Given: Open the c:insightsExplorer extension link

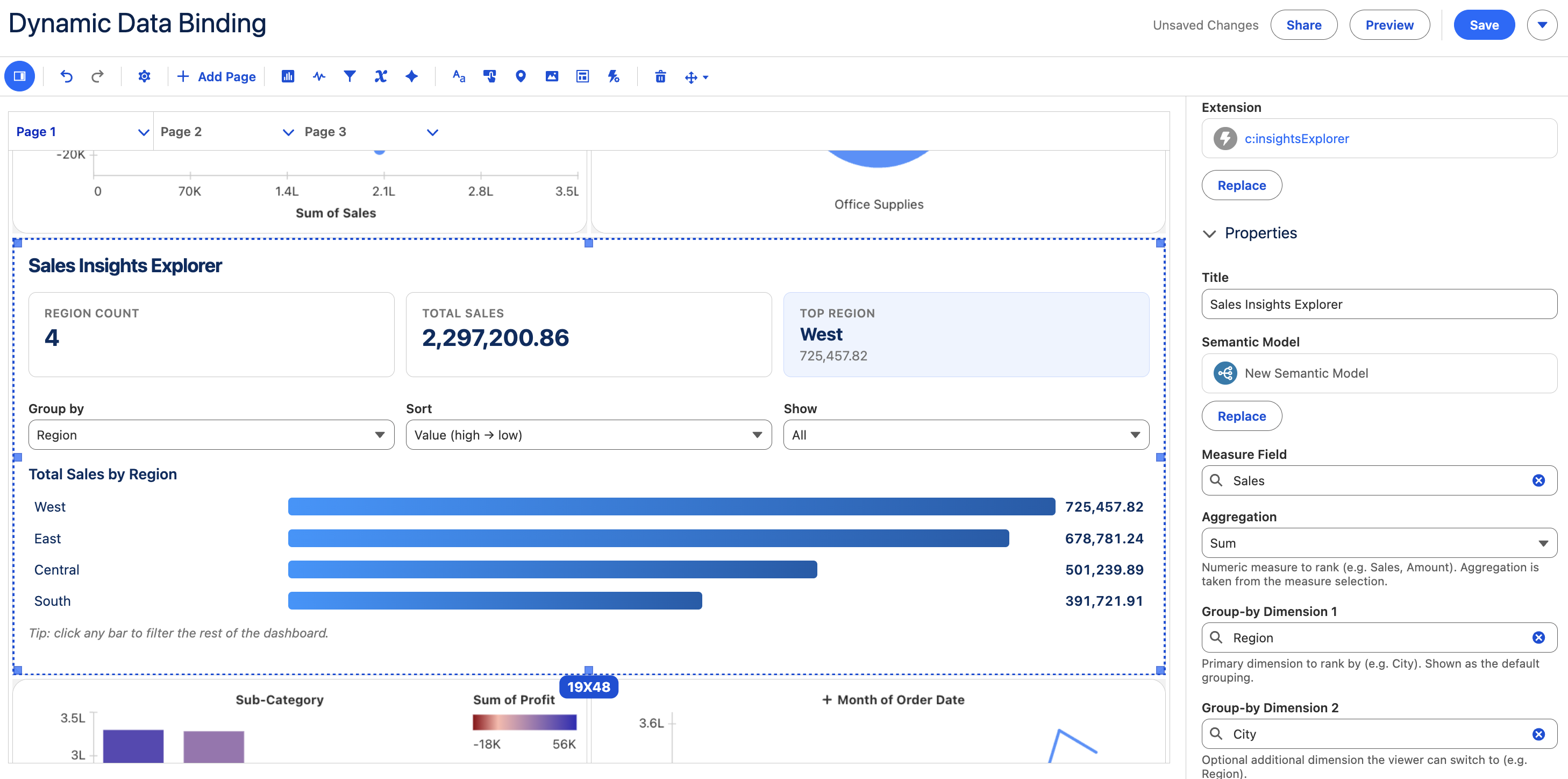Looking at the screenshot, I should [1296, 138].
